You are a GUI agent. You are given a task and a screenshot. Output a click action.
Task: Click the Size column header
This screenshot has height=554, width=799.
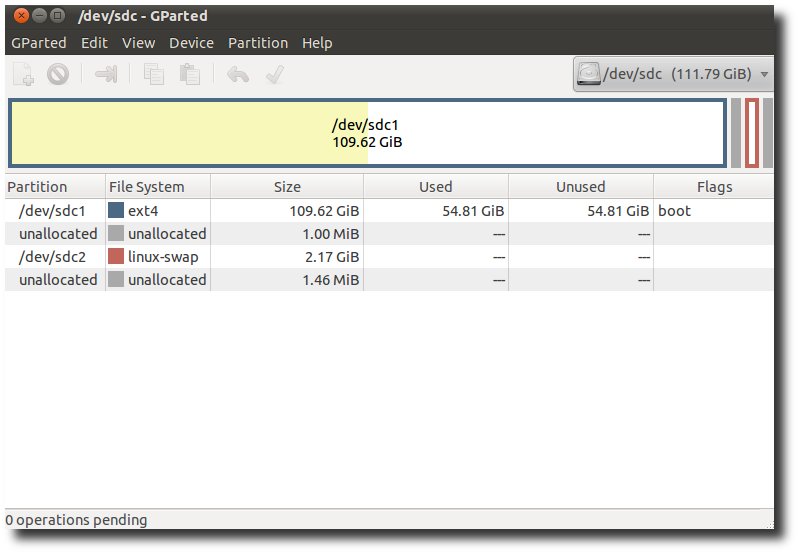point(287,187)
